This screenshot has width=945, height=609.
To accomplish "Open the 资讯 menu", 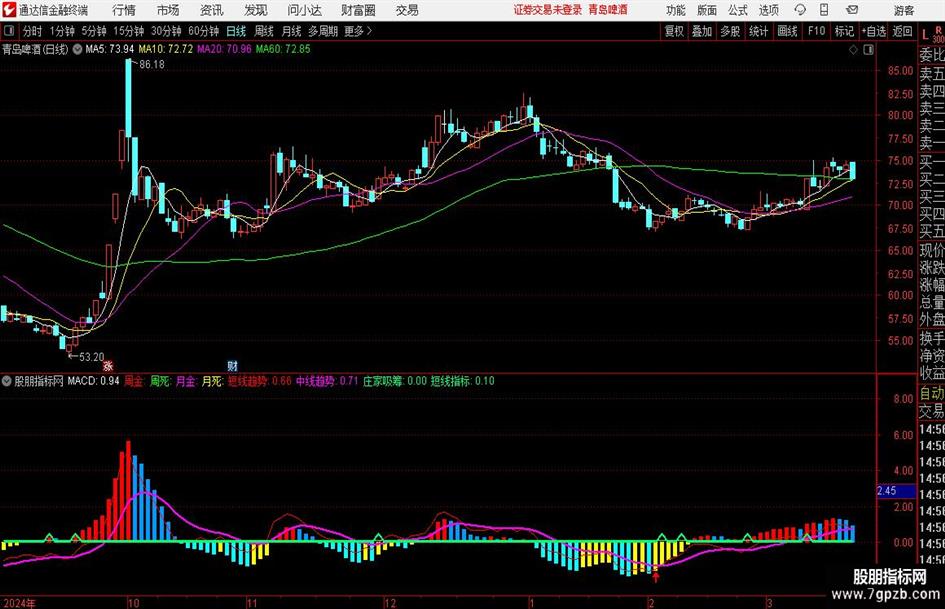I will tap(212, 10).
